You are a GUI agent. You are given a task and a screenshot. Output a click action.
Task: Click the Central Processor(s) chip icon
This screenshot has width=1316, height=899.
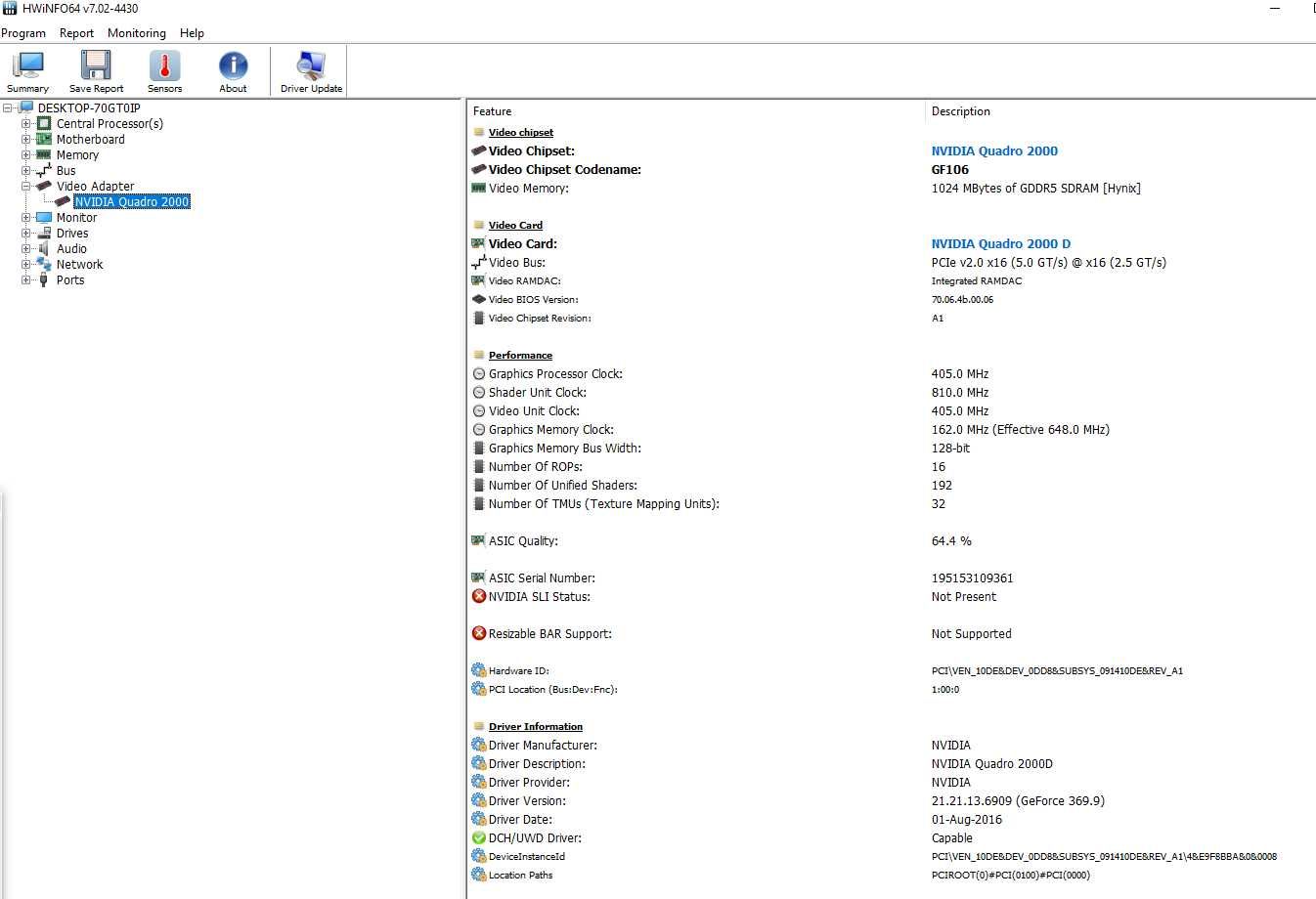(x=44, y=124)
